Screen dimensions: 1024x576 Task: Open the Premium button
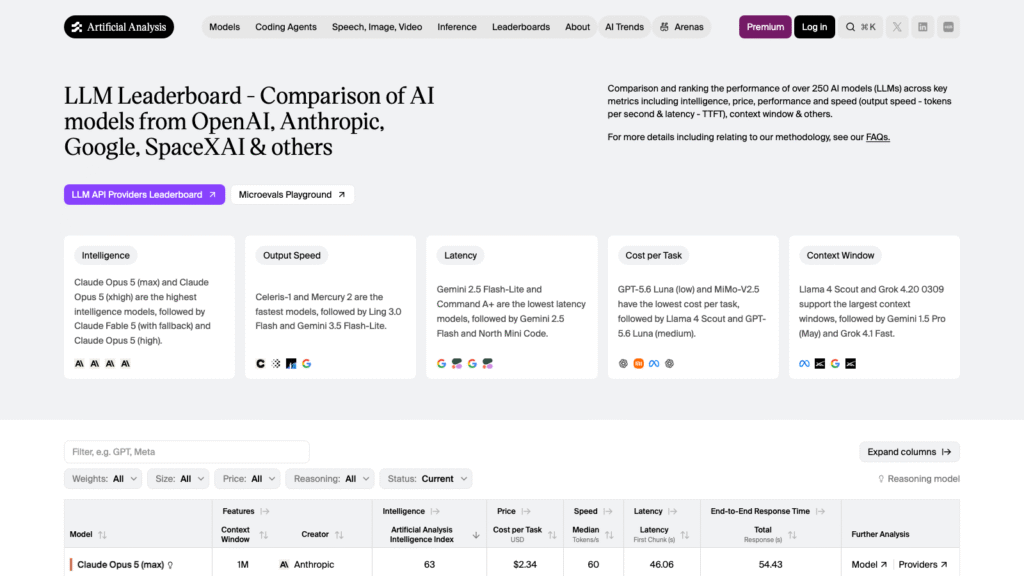coord(765,27)
